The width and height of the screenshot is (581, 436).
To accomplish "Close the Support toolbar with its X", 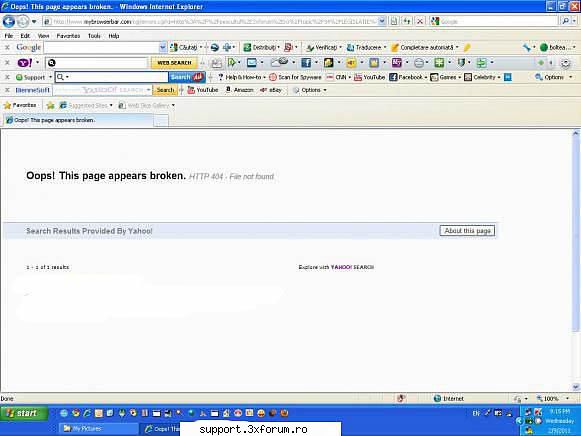I will coord(7,77).
